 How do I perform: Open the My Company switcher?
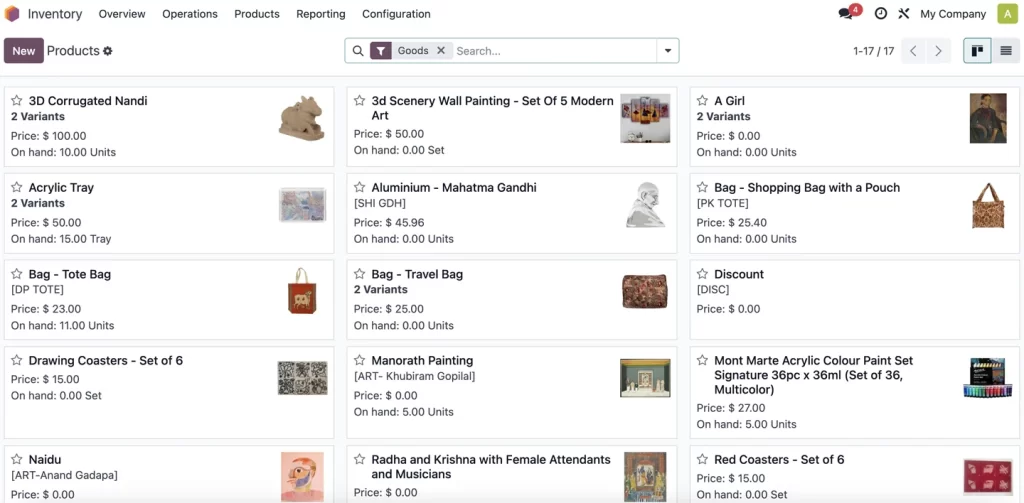click(x=953, y=14)
